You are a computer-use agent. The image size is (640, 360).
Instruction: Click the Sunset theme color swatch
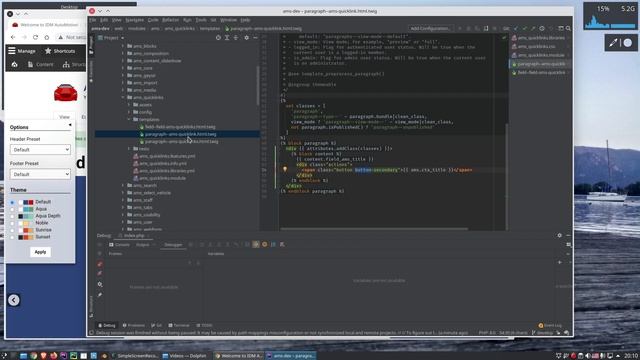pos(26,237)
